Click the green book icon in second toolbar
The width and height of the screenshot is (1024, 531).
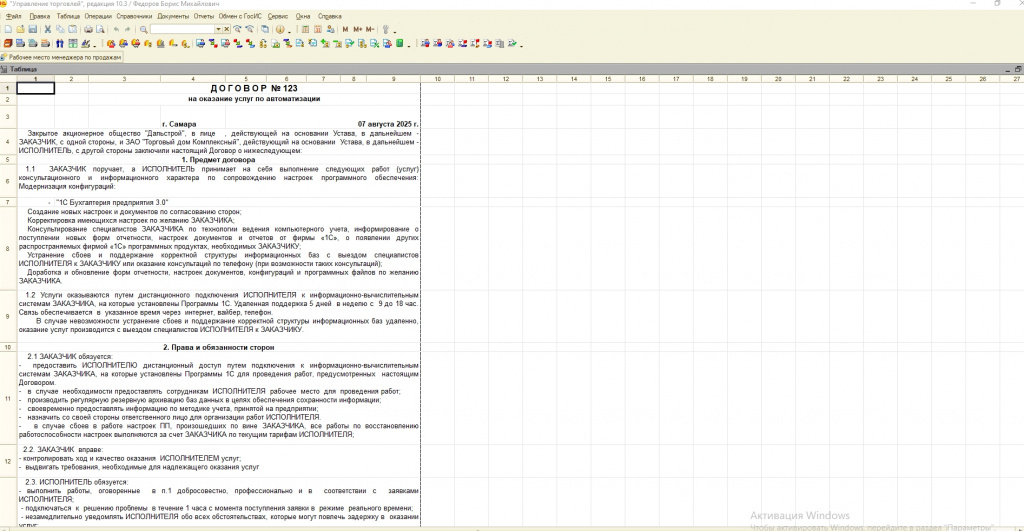click(400, 44)
